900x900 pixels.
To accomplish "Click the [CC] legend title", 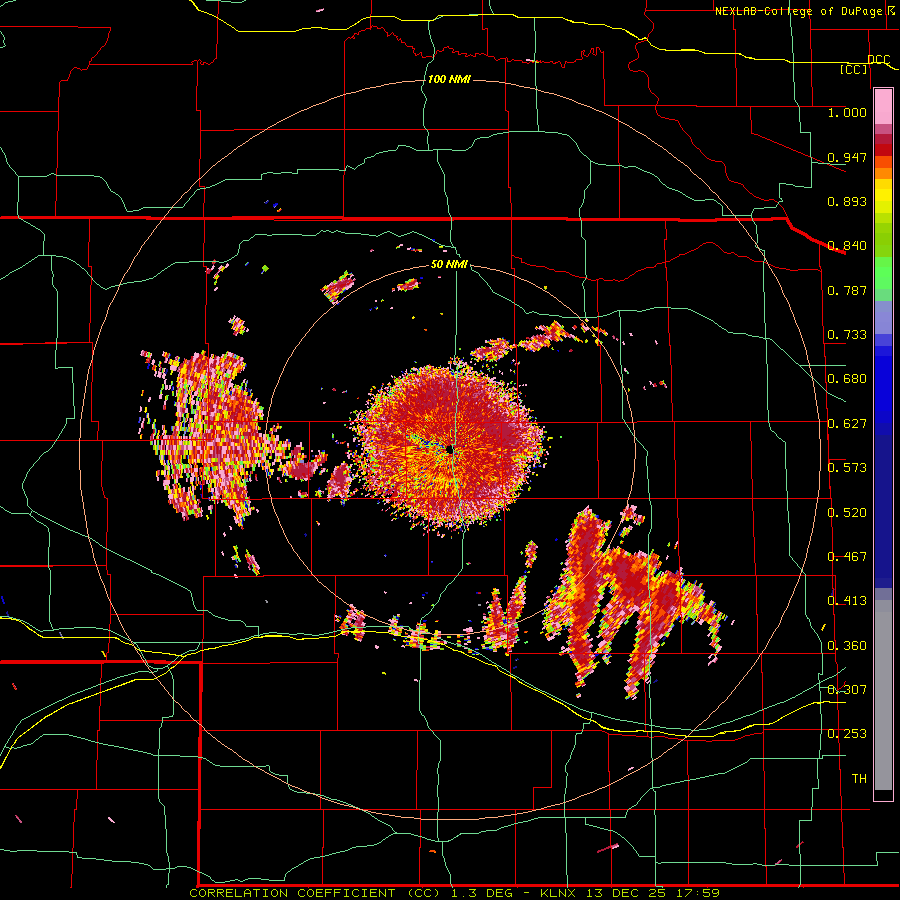I will pos(854,69).
